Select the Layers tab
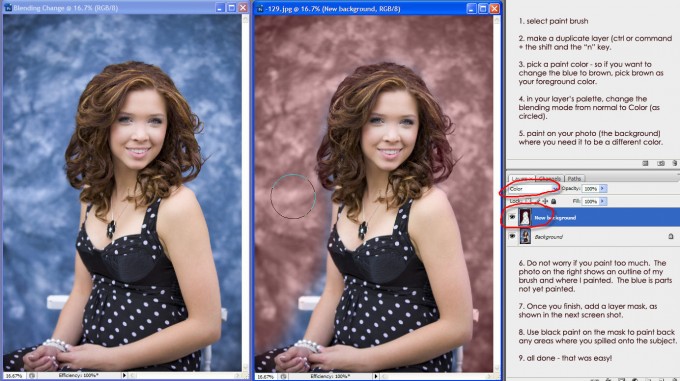Image resolution: width=680 pixels, height=381 pixels. pos(521,179)
